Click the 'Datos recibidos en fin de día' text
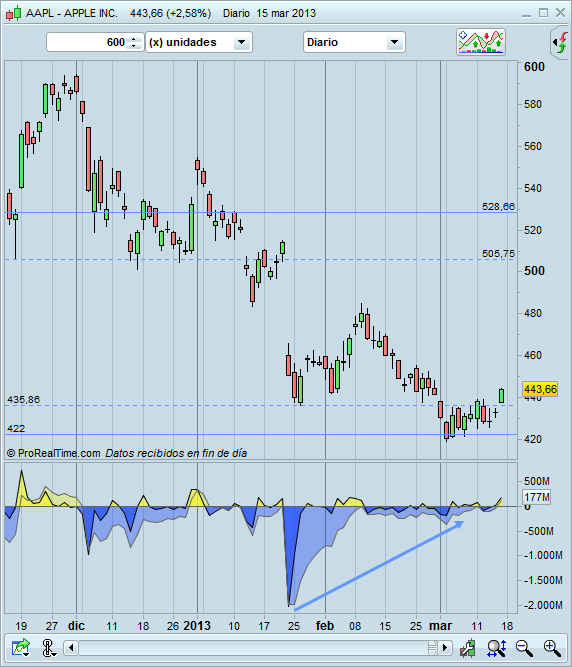Screen dimensions: 572x667 click(x=176, y=453)
